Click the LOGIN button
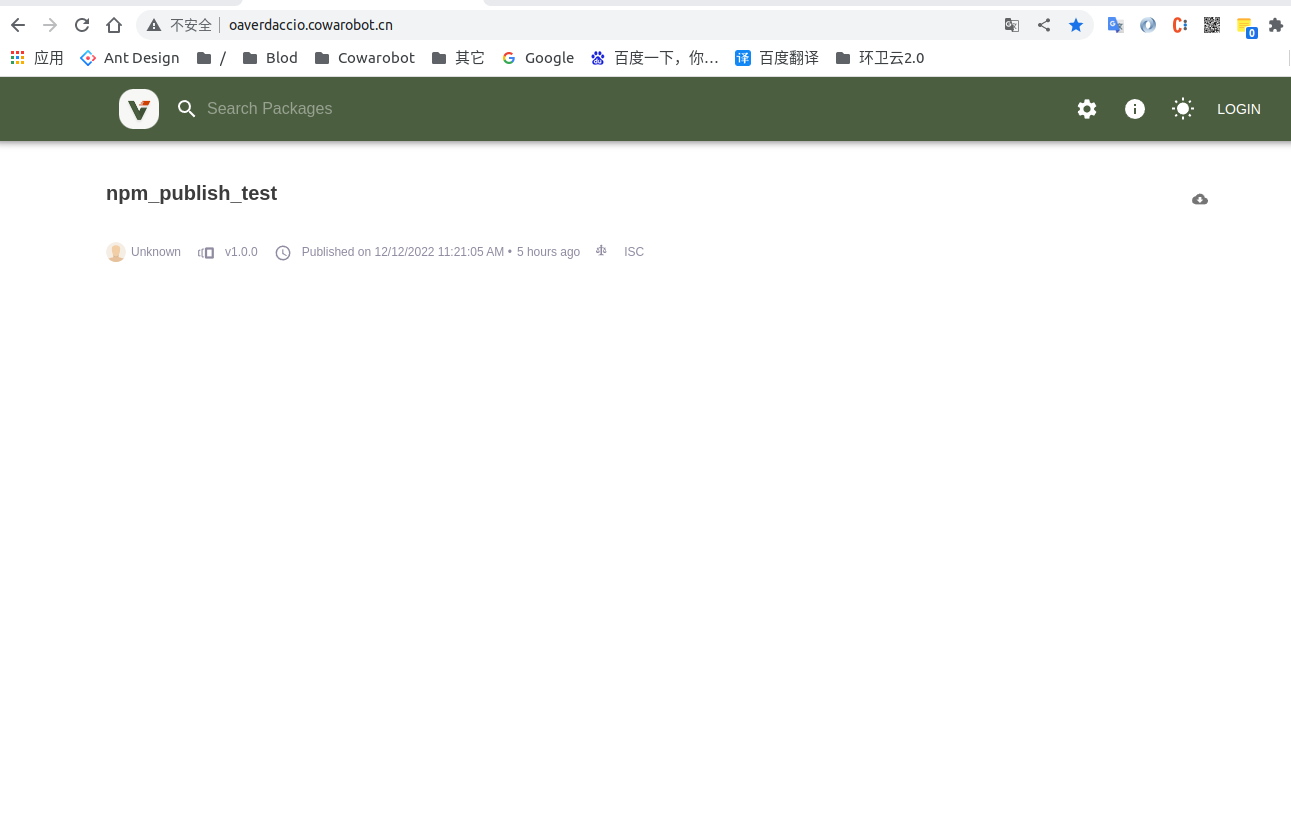 pyautogui.click(x=1238, y=109)
